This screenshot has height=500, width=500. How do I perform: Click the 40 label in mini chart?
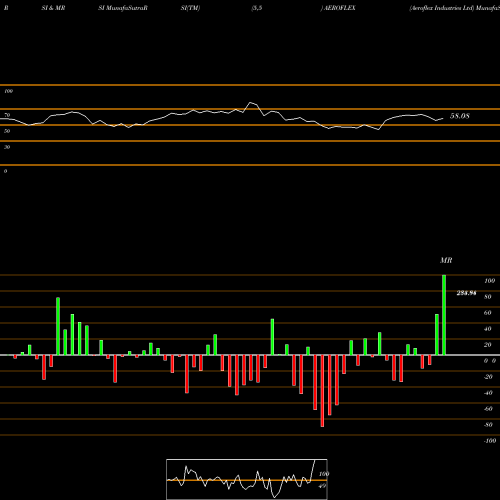point(322,486)
